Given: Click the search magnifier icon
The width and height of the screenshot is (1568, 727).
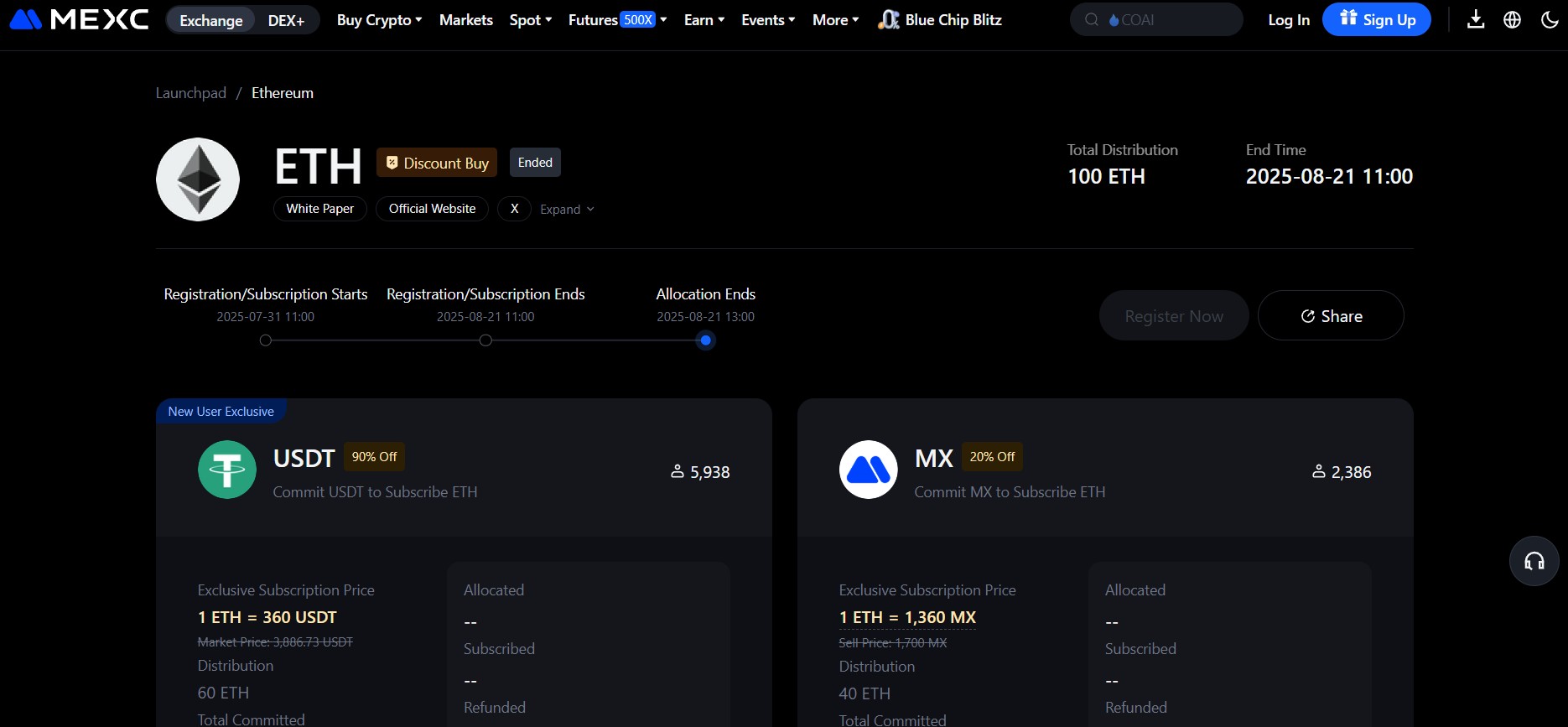Looking at the screenshot, I should pyautogui.click(x=1092, y=19).
